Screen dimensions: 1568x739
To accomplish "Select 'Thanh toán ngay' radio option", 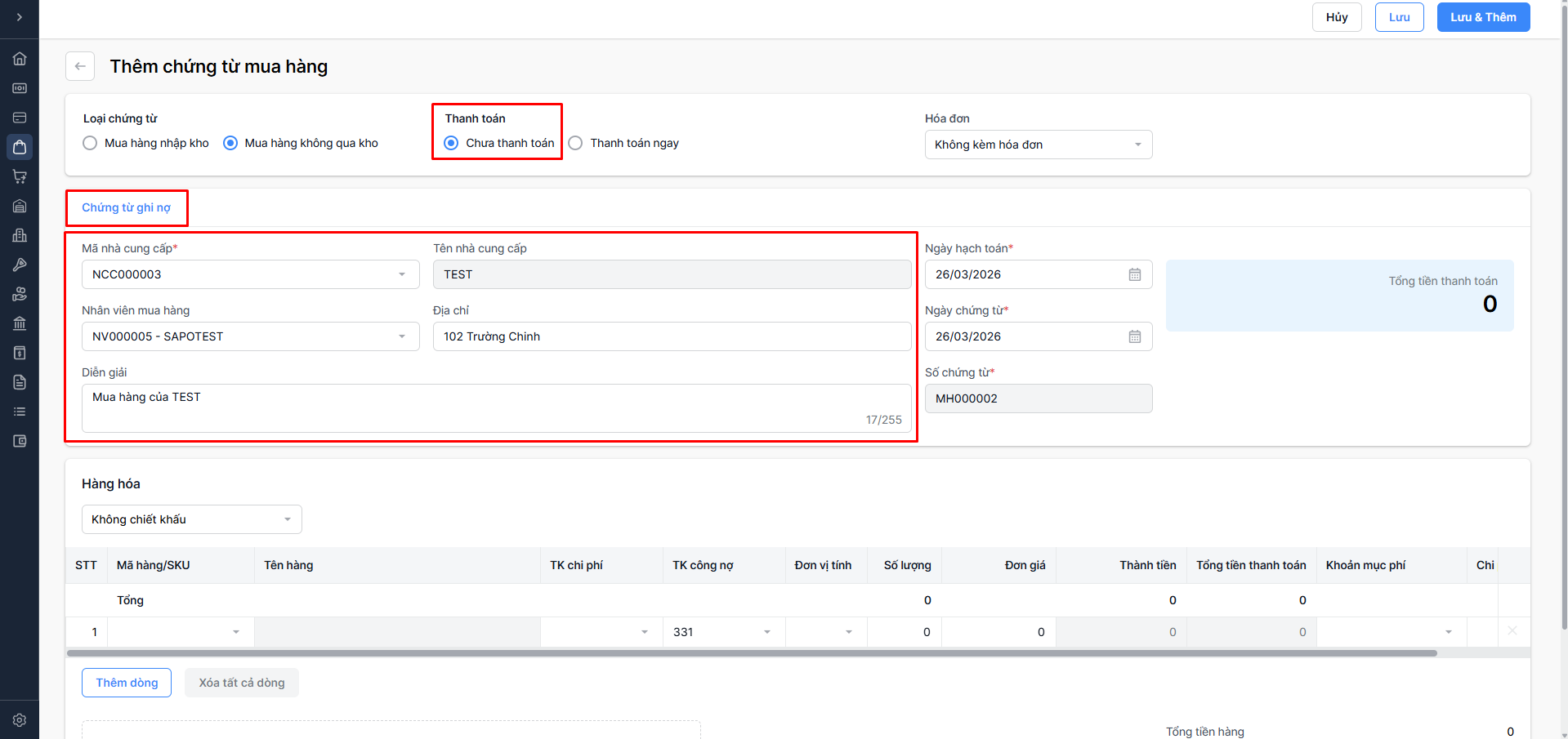I will click(x=575, y=143).
